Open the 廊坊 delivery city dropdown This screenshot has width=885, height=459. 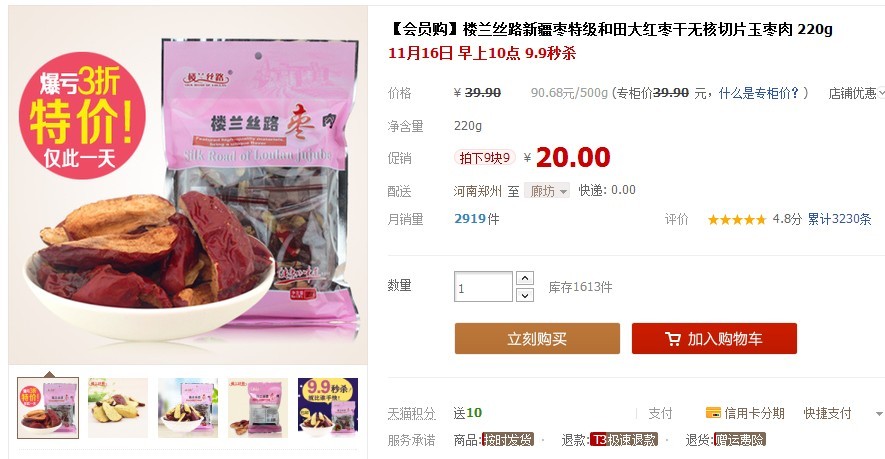547,191
